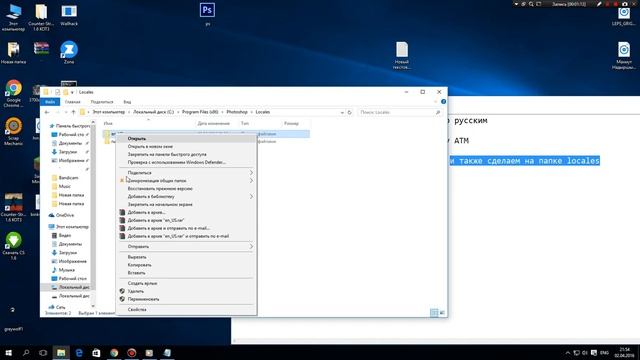Open the 'Файл' ribbon tab

(50, 102)
